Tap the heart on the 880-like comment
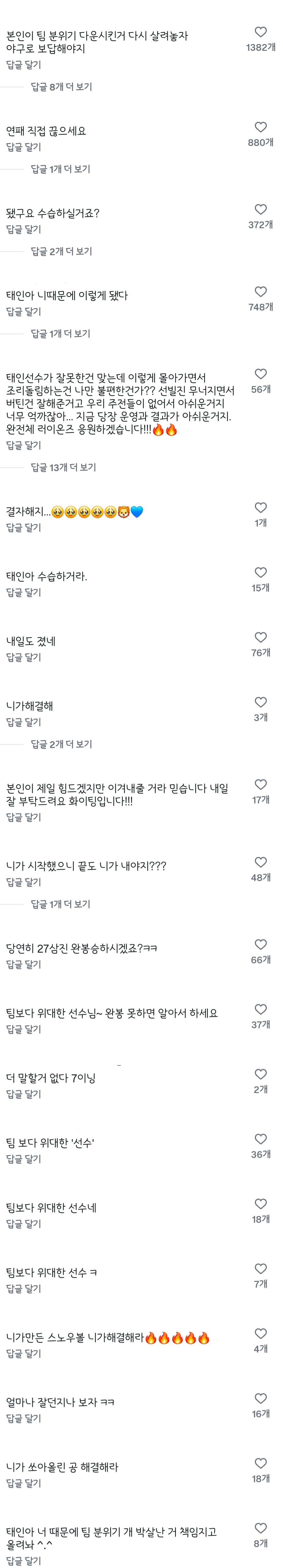Viewport: 283px width, 1568px height. coord(260,127)
